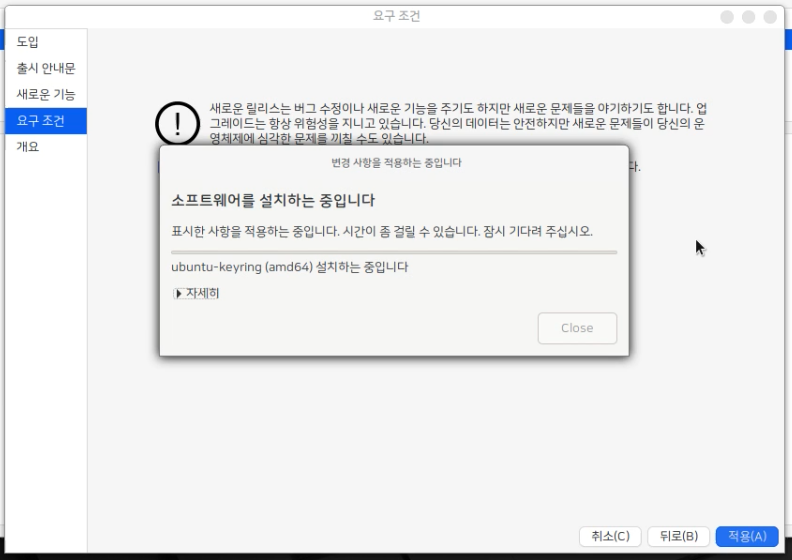Click the leftmost window control circle
The image size is (792, 560).
click(x=727, y=17)
